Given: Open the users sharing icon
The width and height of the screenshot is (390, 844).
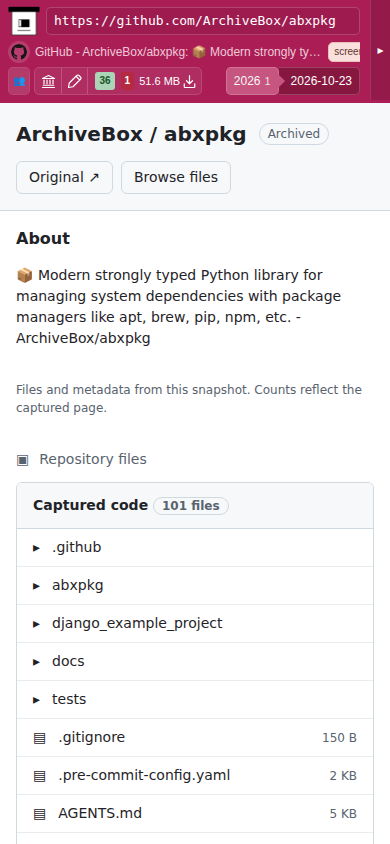Looking at the screenshot, I should point(19,81).
